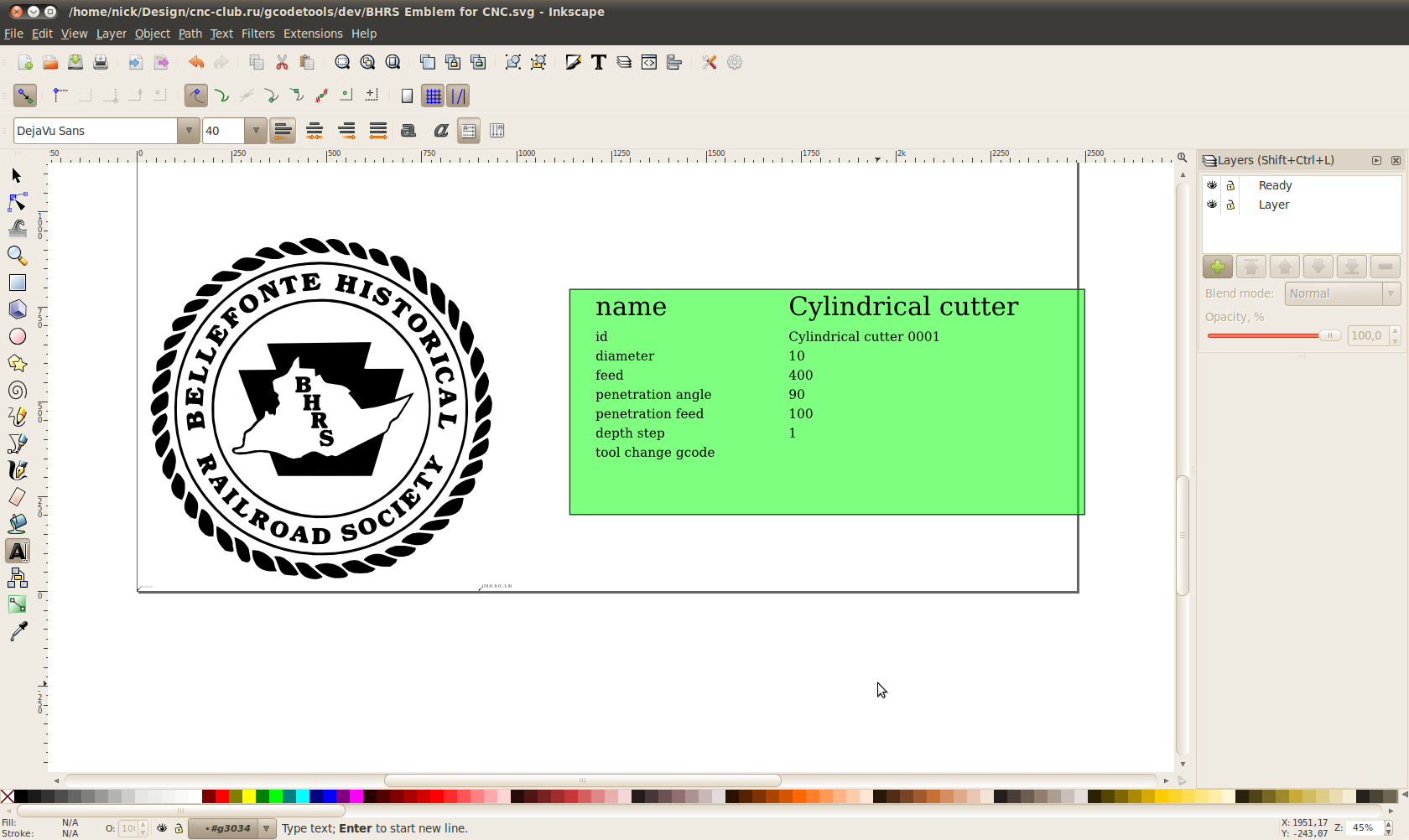Center-align the text
The height and width of the screenshot is (840, 1409).
click(x=315, y=131)
